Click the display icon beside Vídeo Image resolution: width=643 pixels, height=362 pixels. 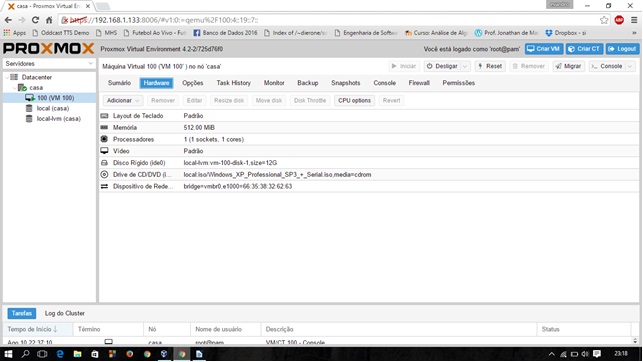pos(105,151)
